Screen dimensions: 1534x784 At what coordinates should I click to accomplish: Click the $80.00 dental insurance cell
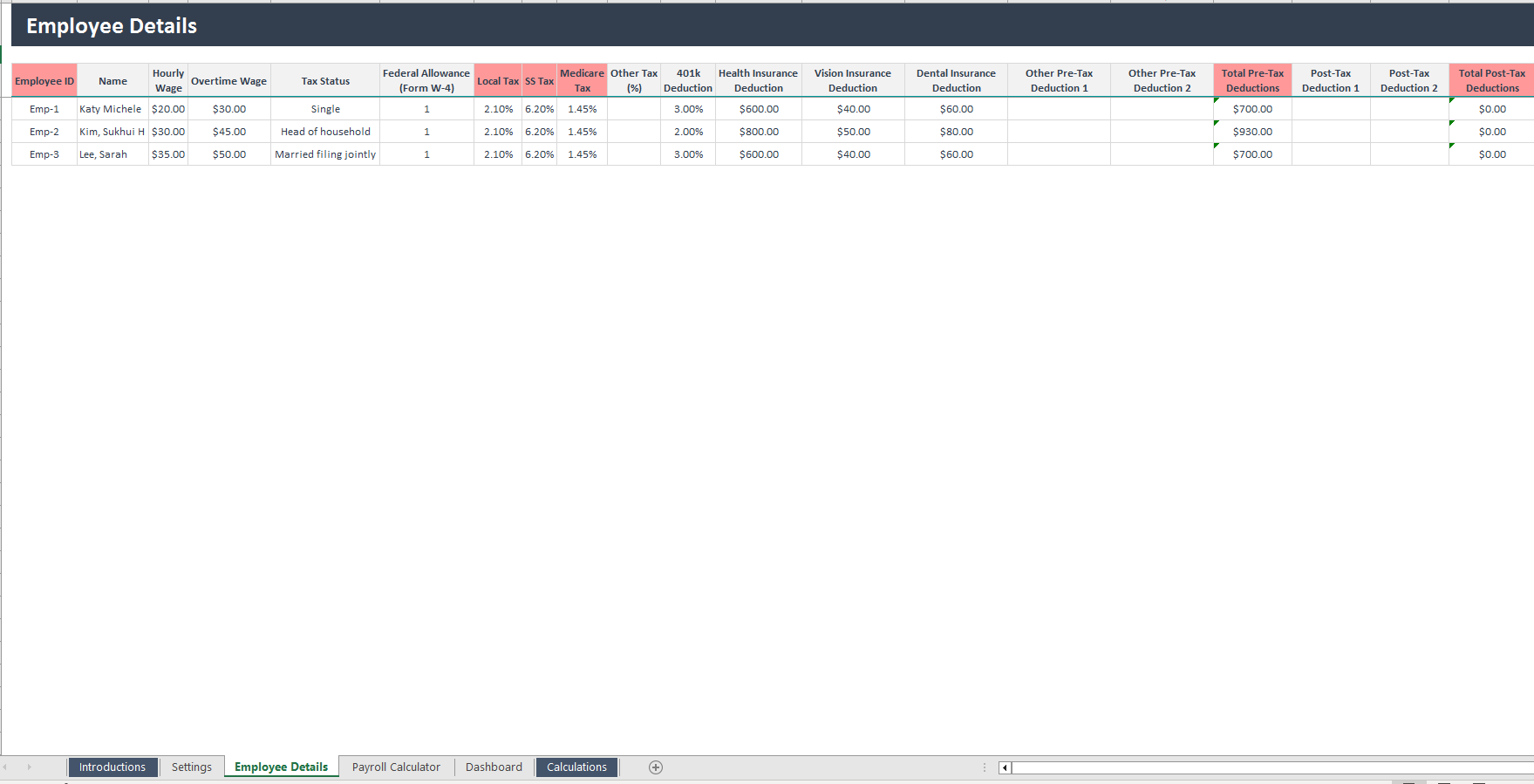point(956,132)
